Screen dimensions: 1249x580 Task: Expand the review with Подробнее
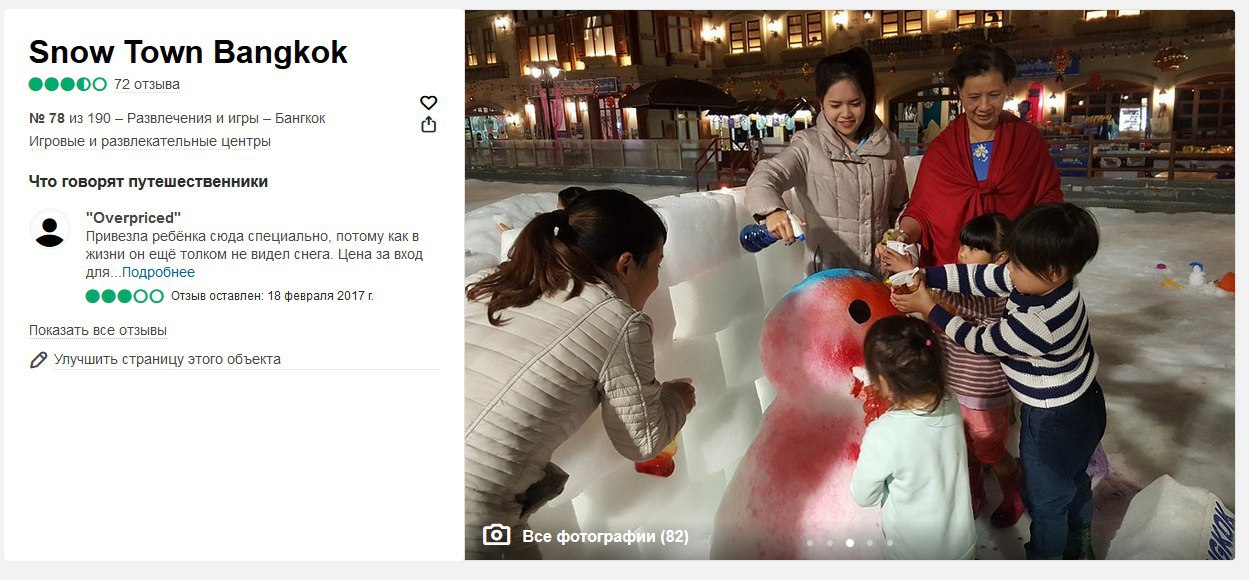158,272
